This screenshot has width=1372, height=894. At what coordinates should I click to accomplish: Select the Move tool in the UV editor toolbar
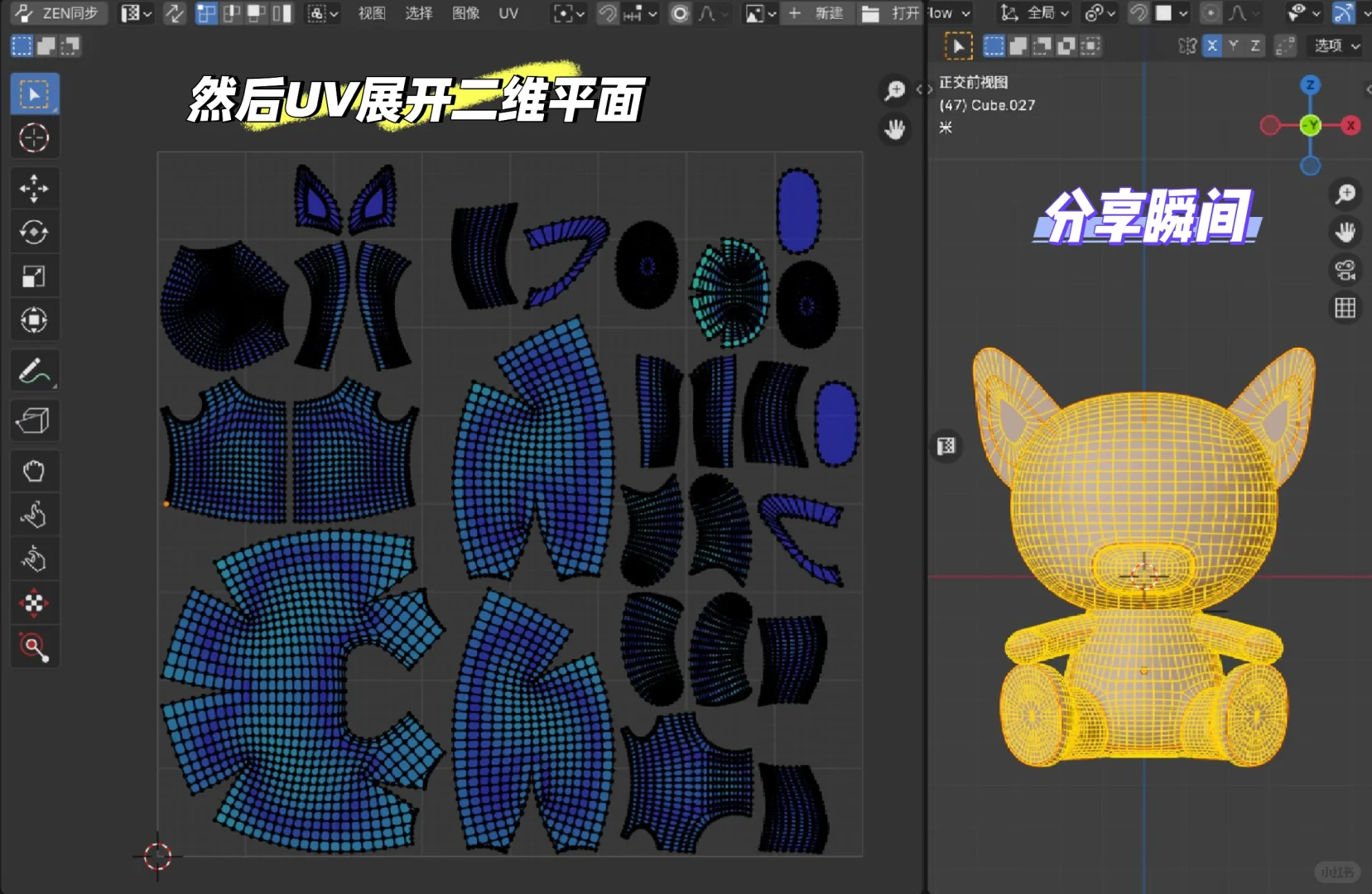34,188
